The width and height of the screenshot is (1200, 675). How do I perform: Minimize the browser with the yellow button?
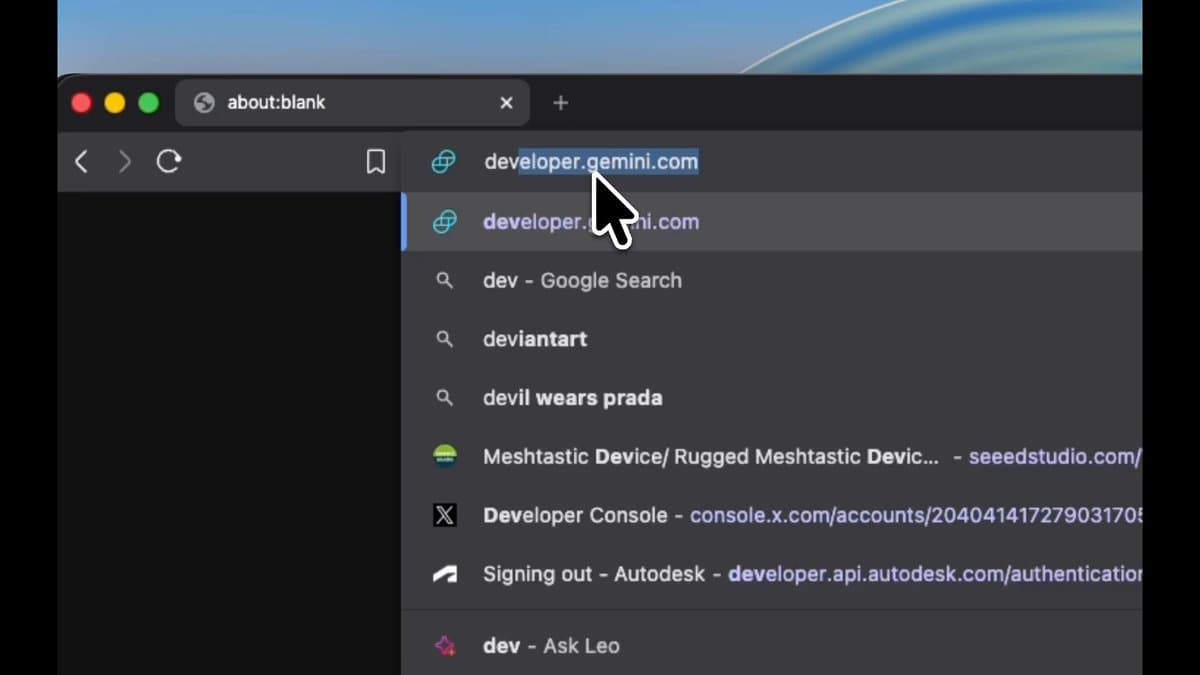[115, 103]
